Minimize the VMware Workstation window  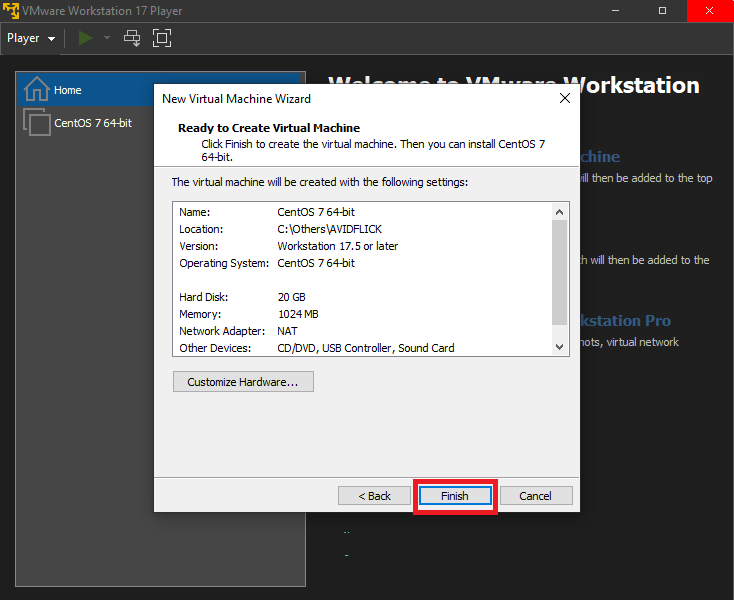coord(616,10)
